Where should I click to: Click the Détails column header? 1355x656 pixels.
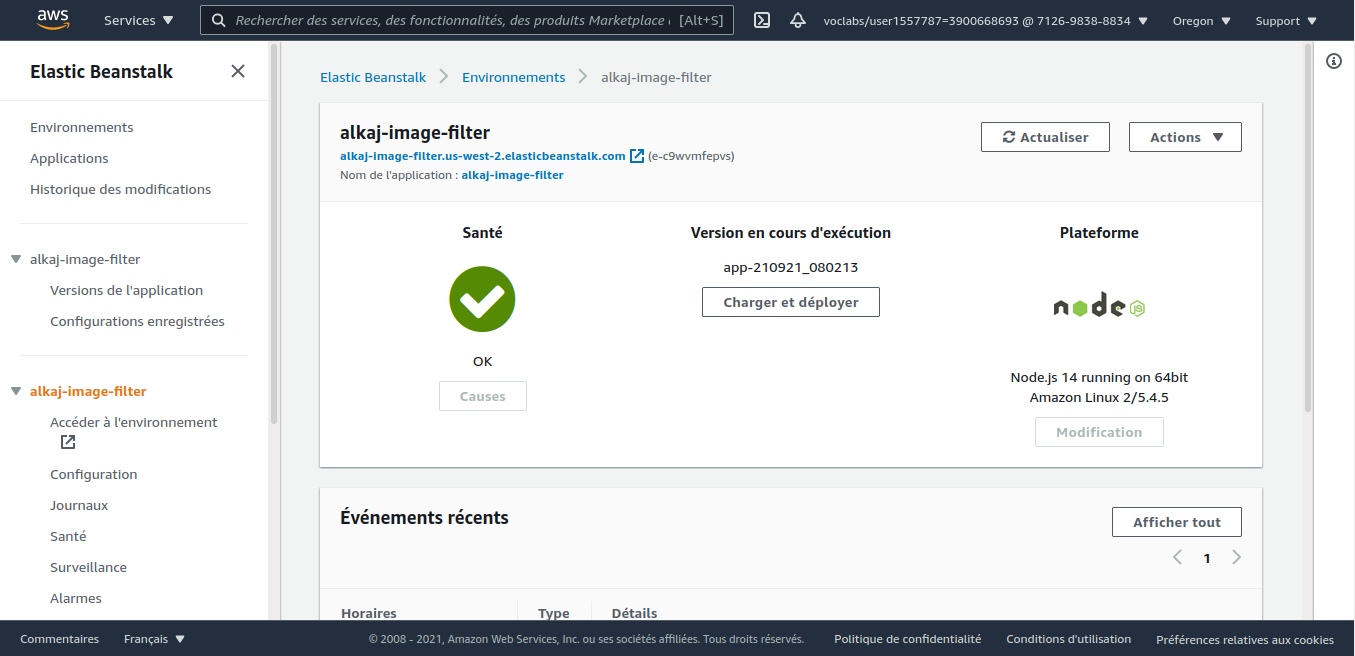635,613
